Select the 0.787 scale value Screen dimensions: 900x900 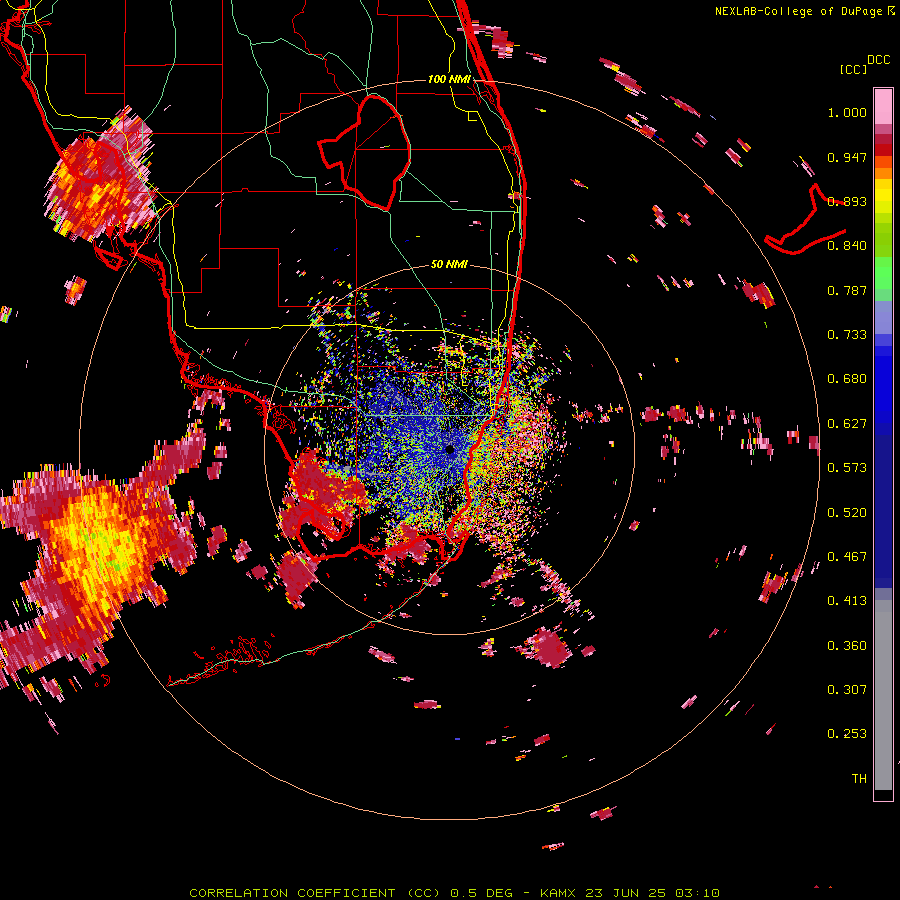pyautogui.click(x=847, y=290)
